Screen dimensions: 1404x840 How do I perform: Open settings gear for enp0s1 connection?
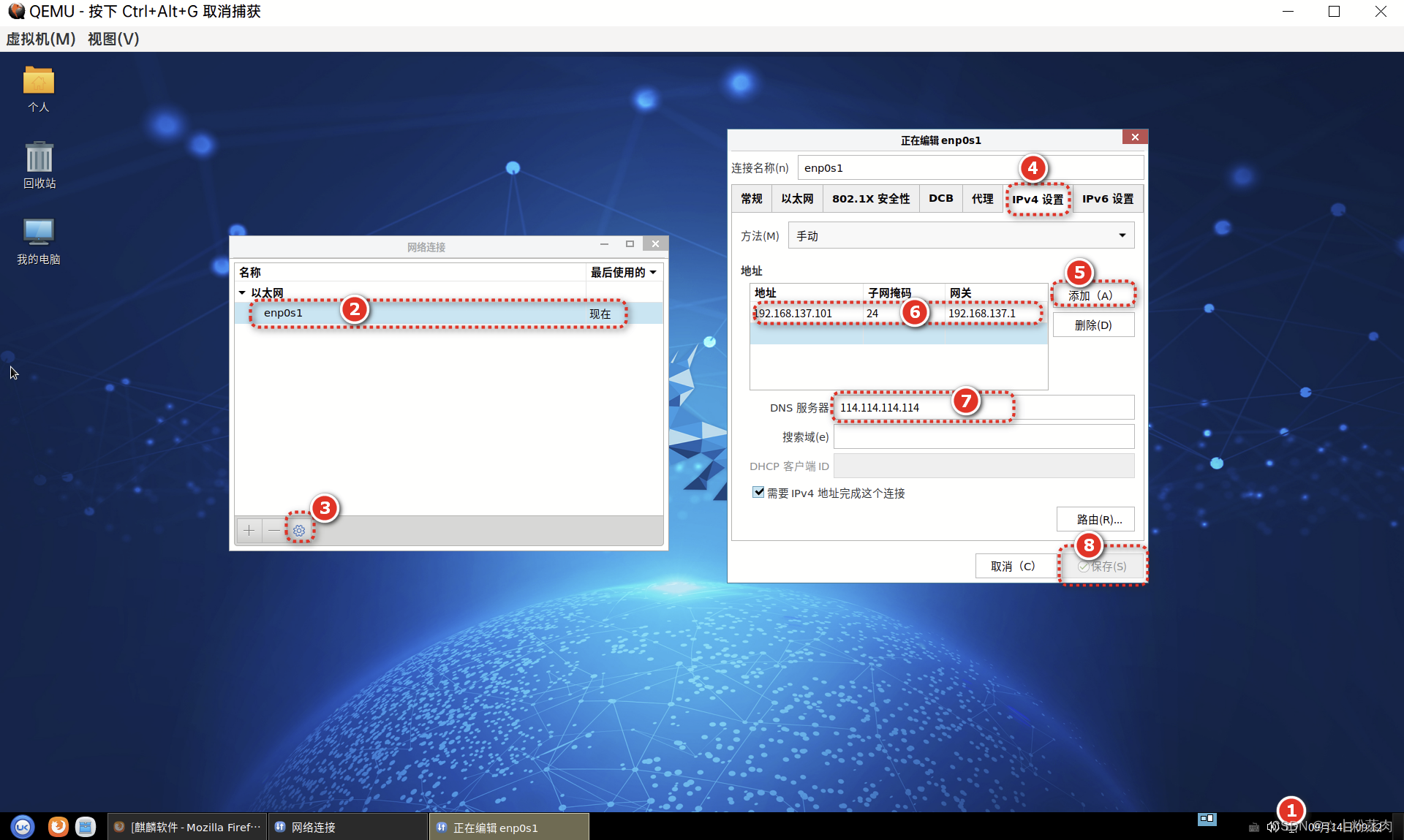(x=299, y=530)
